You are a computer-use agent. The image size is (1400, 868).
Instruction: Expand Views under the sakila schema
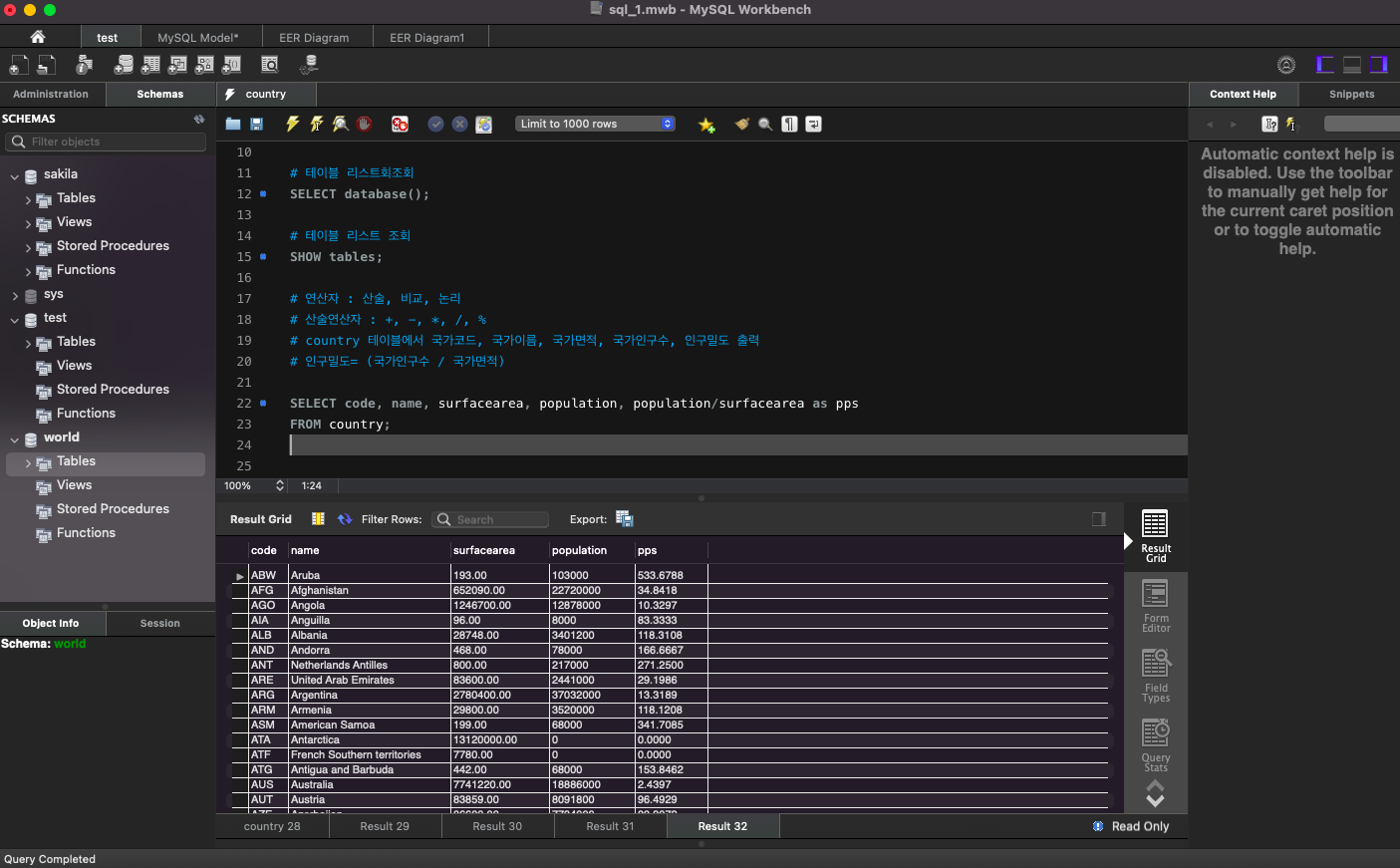tap(28, 224)
